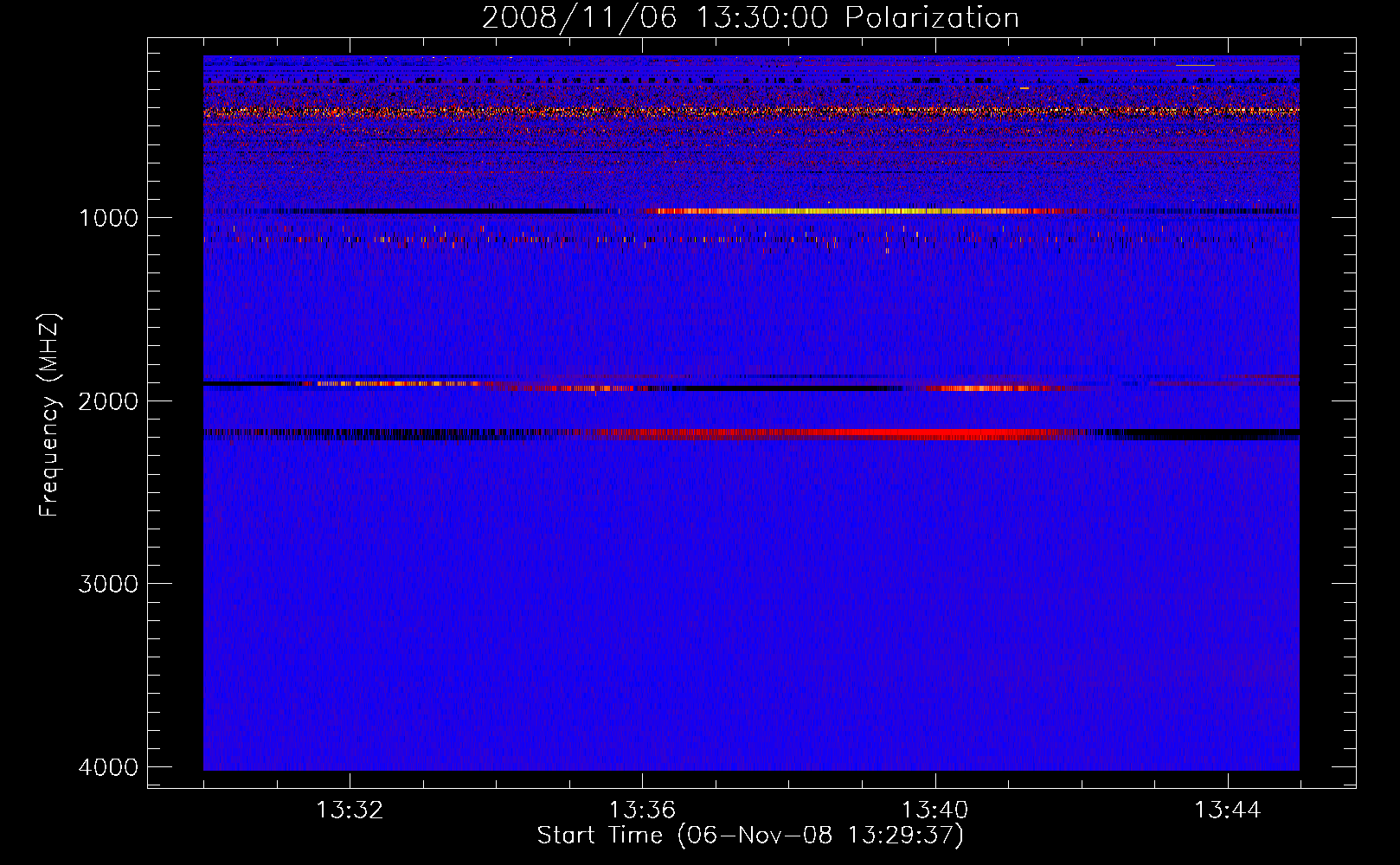The height and width of the screenshot is (865, 1400).
Task: Click the 1000 frequency tick label
Action: point(108,218)
